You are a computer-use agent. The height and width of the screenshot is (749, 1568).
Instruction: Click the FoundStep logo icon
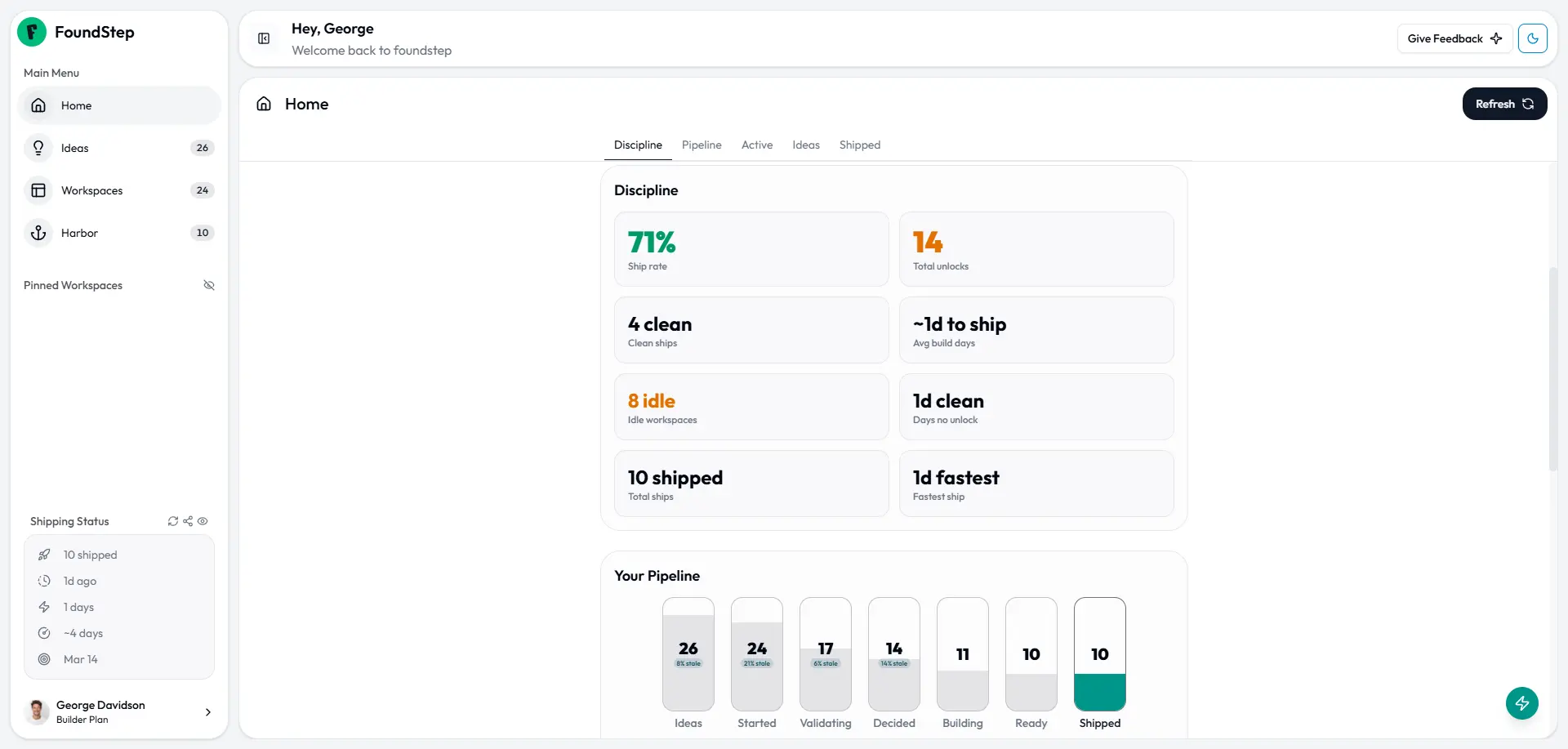tap(32, 32)
